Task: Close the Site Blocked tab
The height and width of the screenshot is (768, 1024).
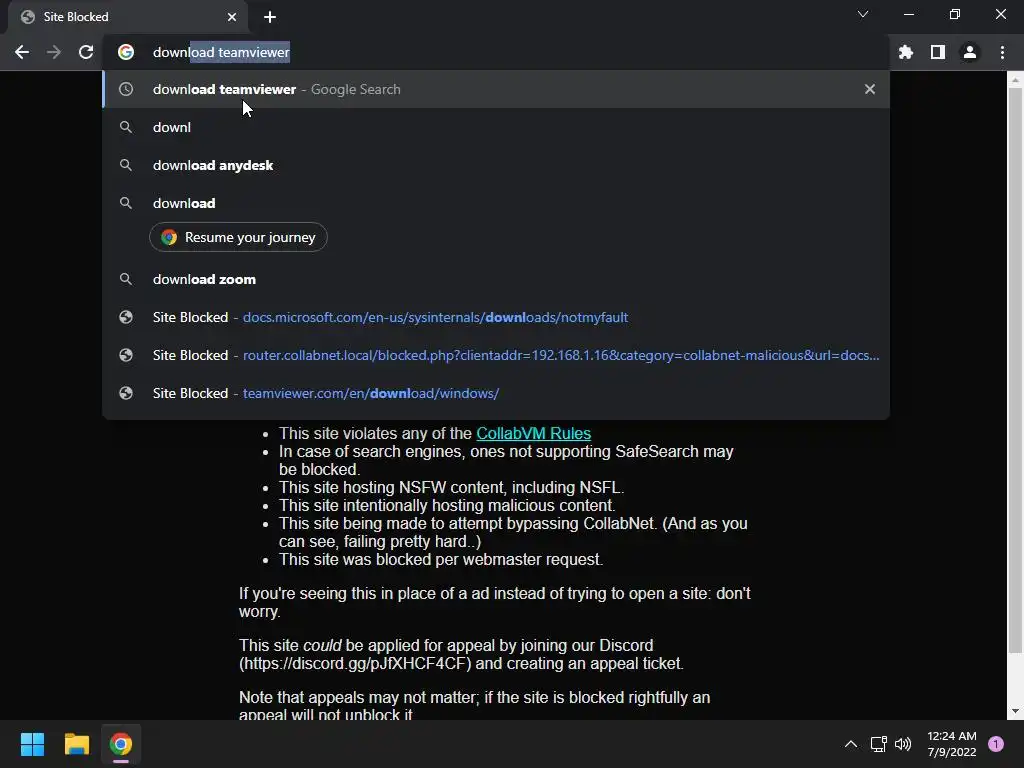Action: [232, 17]
